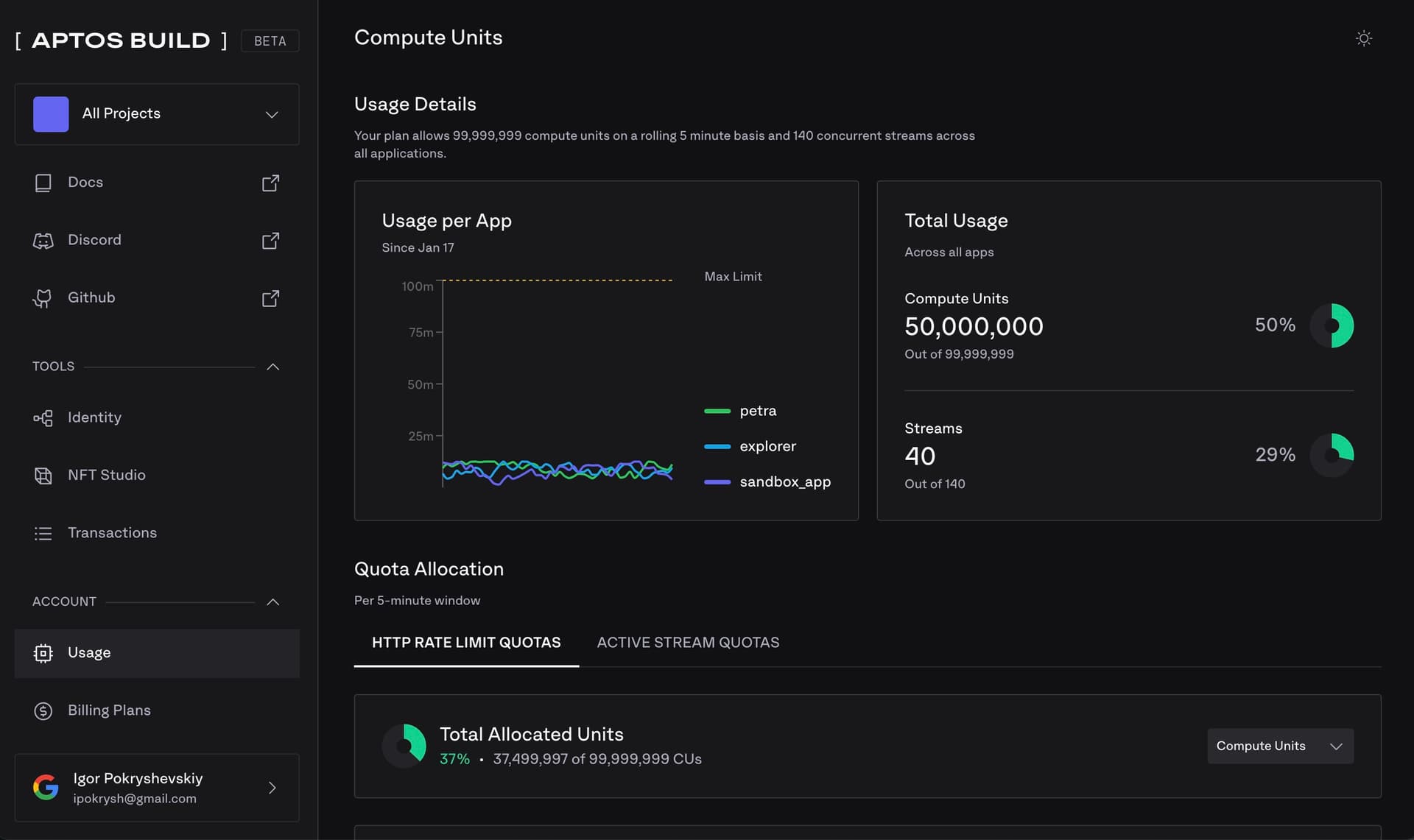Open the NFT Studio cube icon
This screenshot has height=840, width=1414.
(43, 476)
